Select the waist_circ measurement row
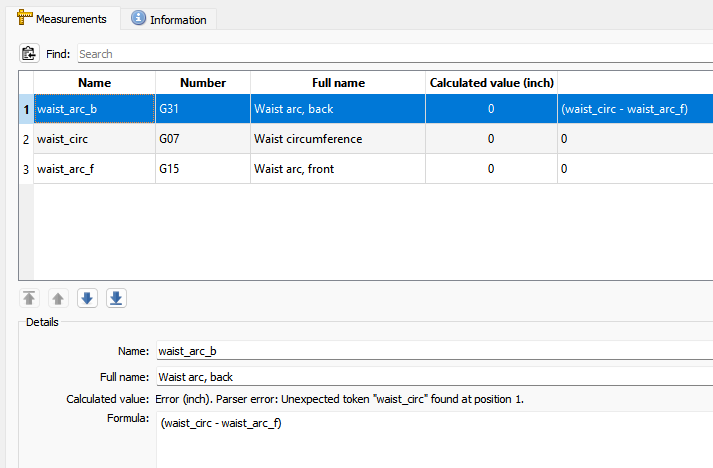Viewport: 713px width, 468px height. point(94,139)
